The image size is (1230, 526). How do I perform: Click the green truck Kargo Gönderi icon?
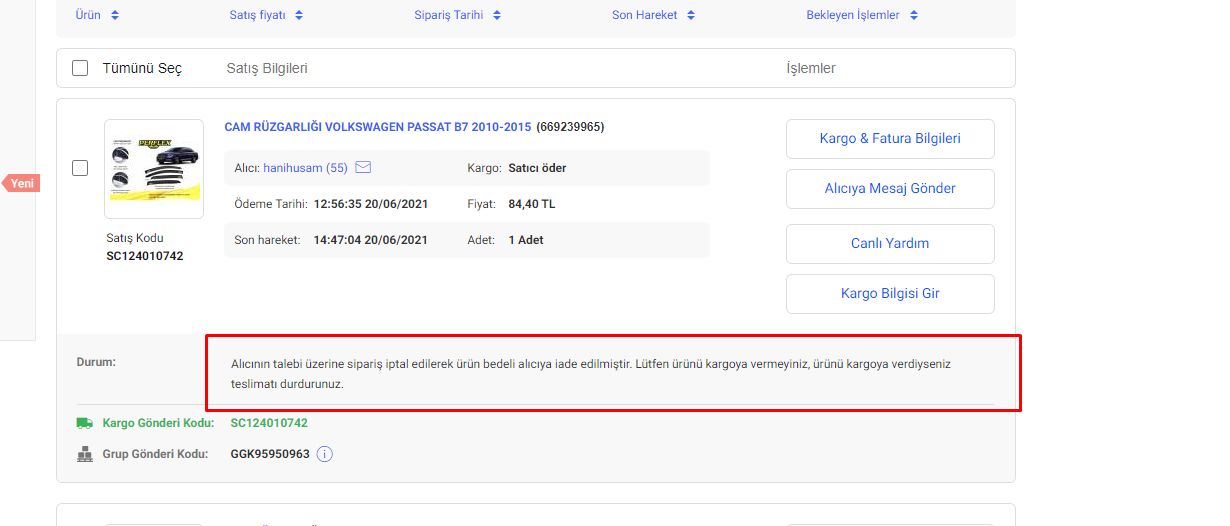pos(85,423)
